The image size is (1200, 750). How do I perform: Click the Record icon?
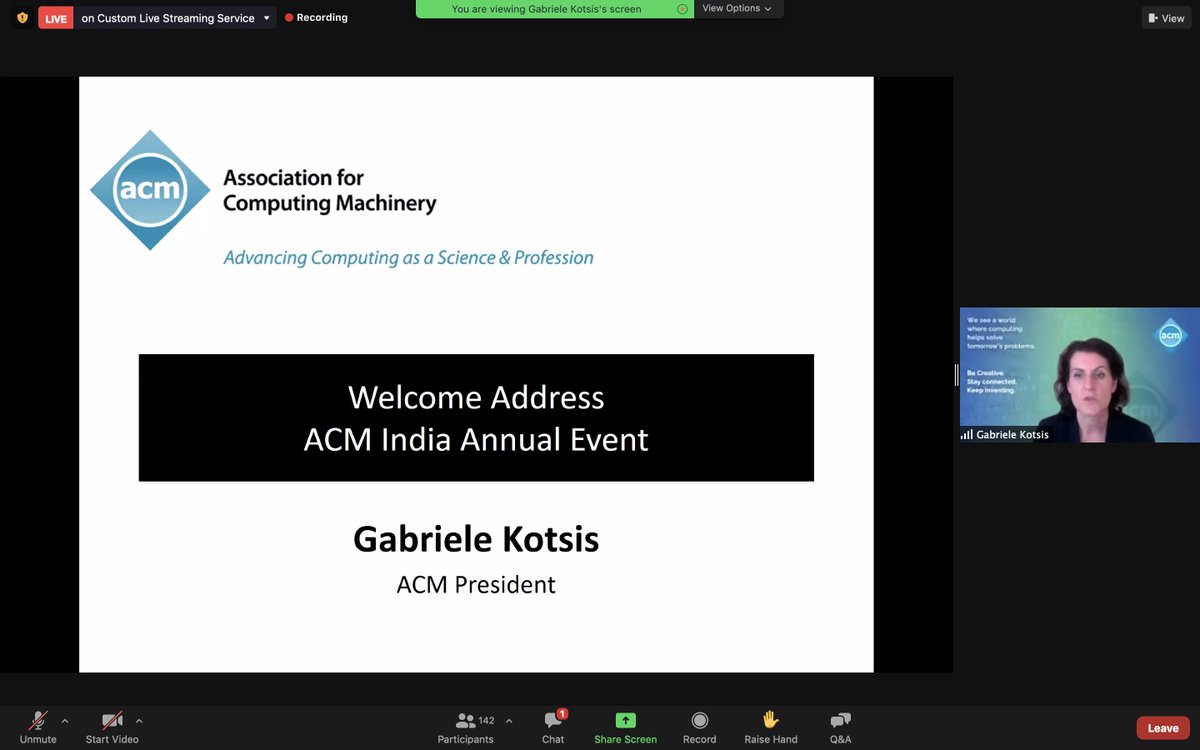pos(700,720)
